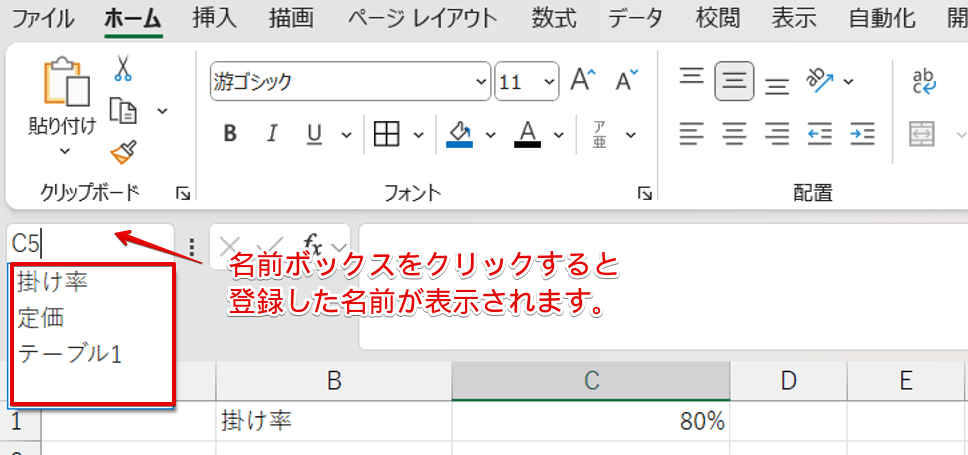Click the insert function fx button

point(313,245)
